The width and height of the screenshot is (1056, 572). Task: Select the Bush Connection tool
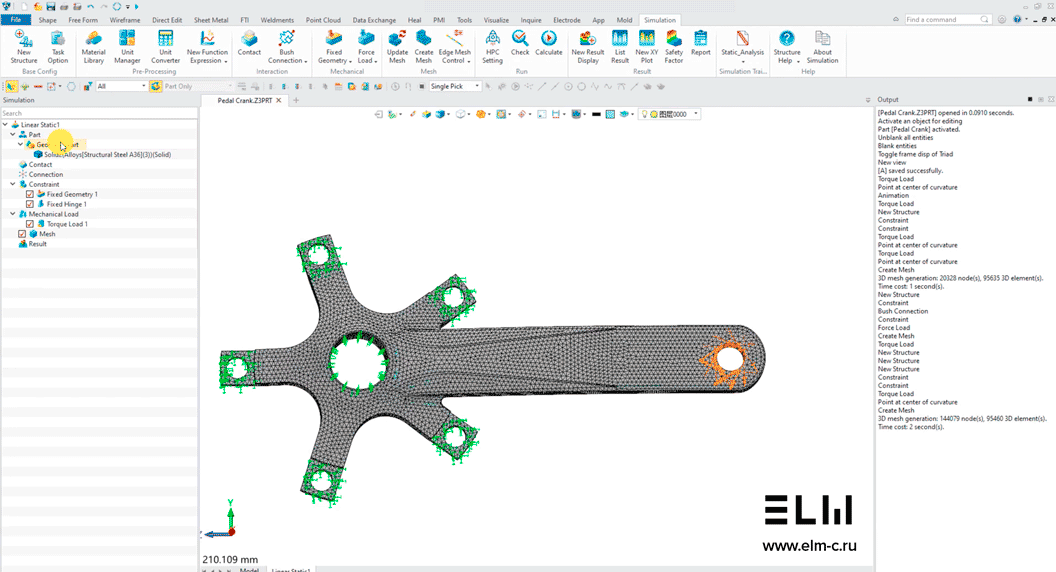pos(287,47)
